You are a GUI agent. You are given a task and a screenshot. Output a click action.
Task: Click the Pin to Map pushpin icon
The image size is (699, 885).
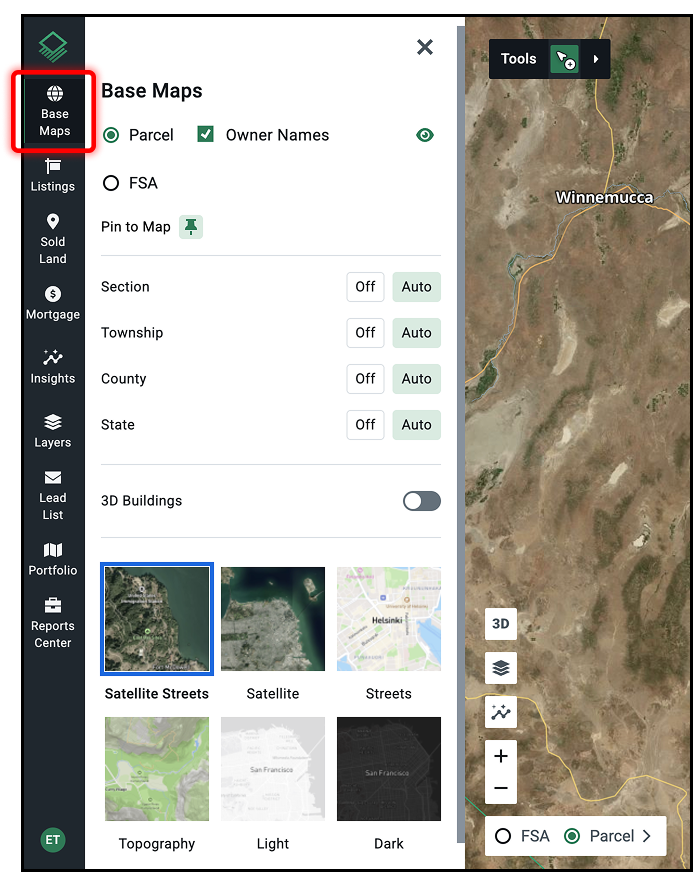tap(191, 227)
